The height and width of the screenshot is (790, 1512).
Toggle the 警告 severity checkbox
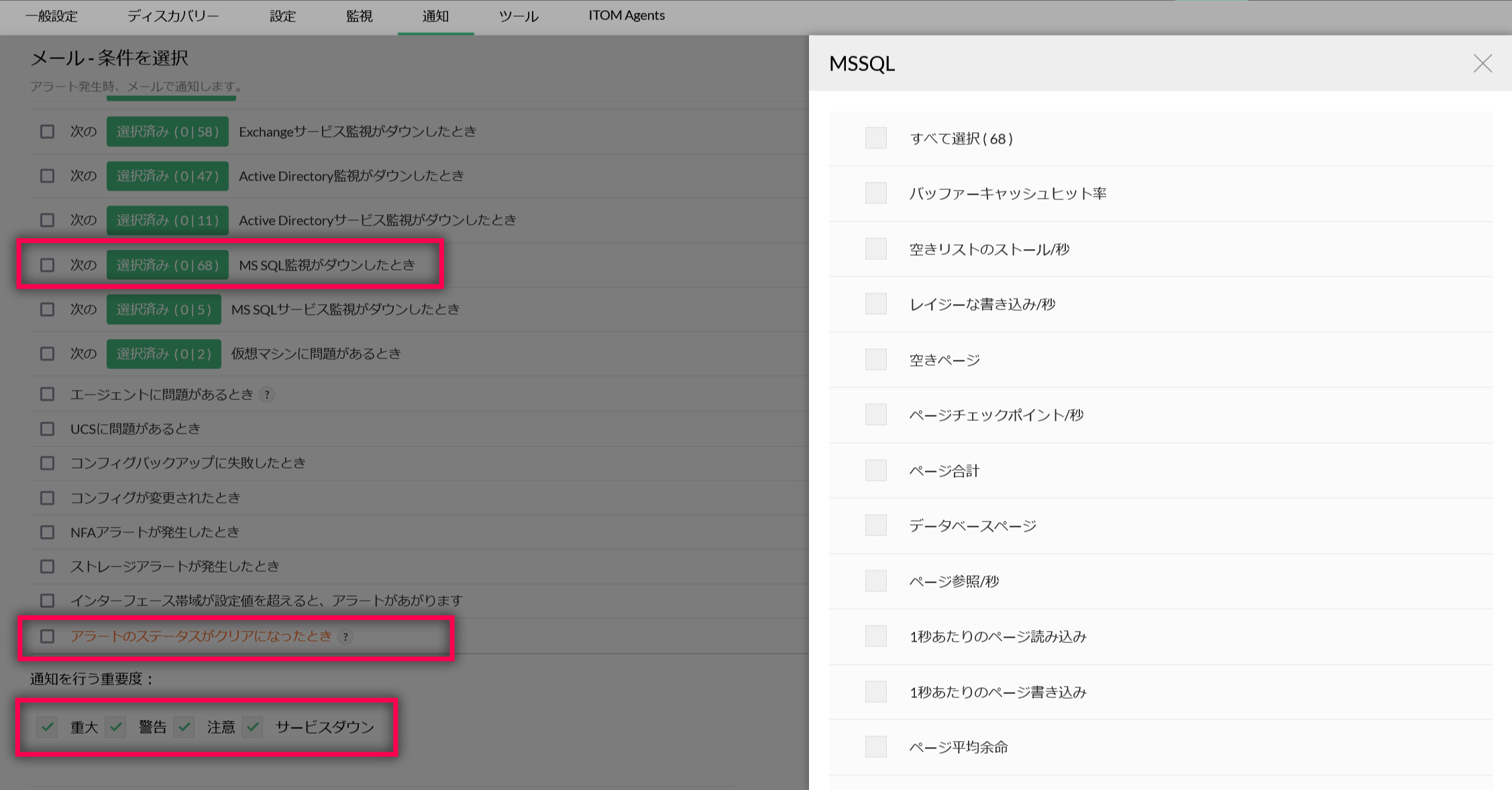(x=115, y=727)
